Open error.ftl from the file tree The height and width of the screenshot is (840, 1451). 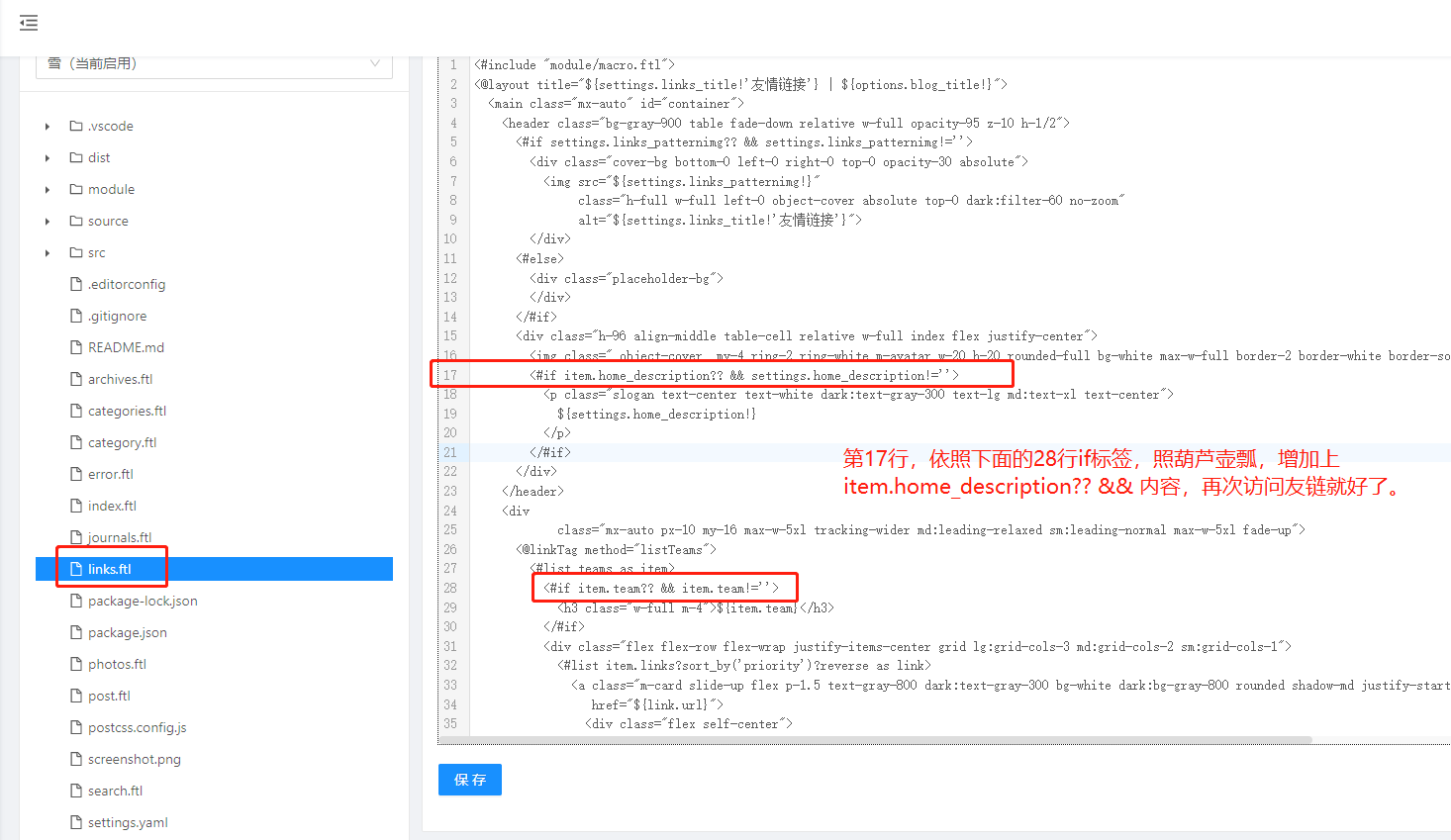click(111, 474)
